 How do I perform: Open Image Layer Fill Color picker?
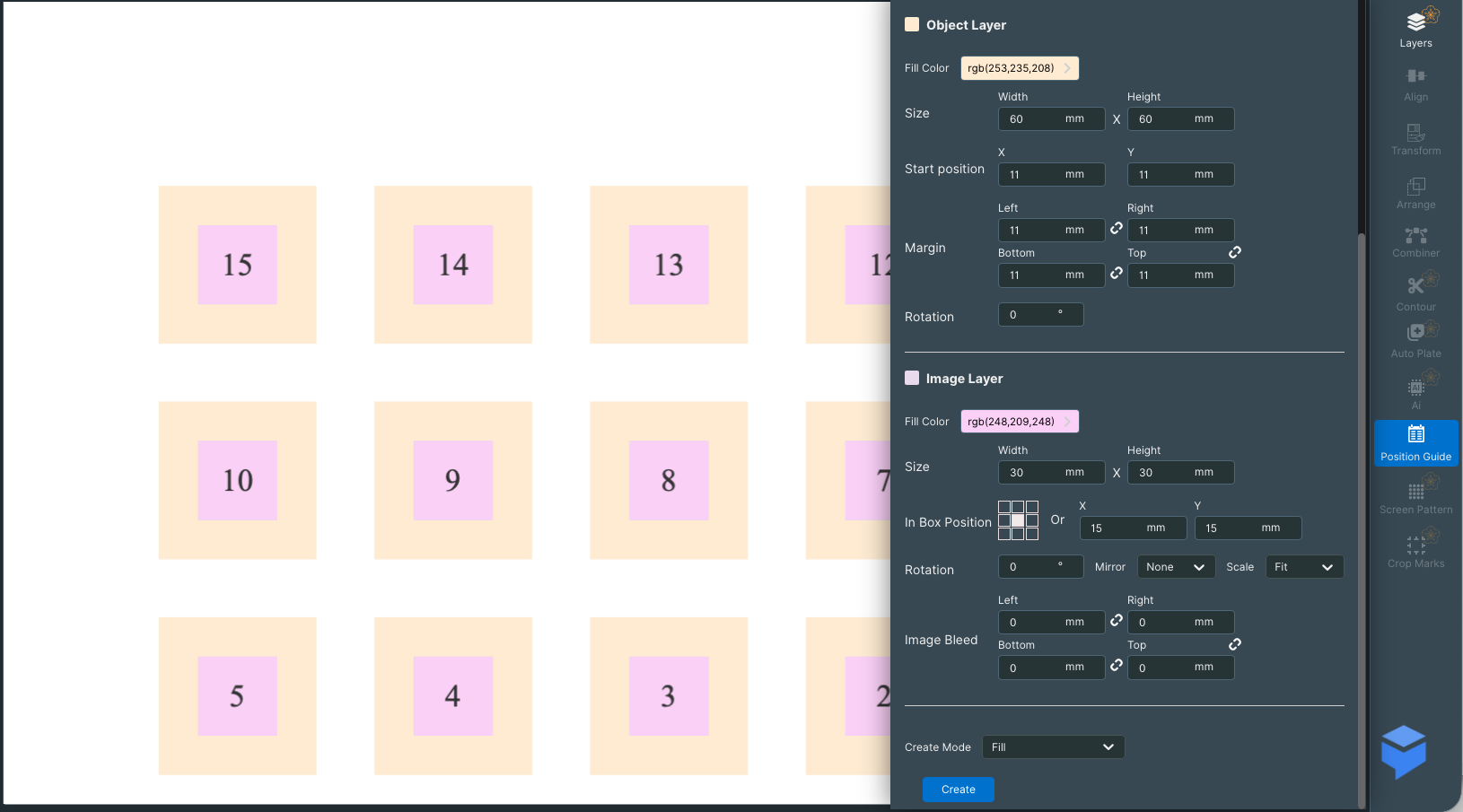(x=1020, y=422)
